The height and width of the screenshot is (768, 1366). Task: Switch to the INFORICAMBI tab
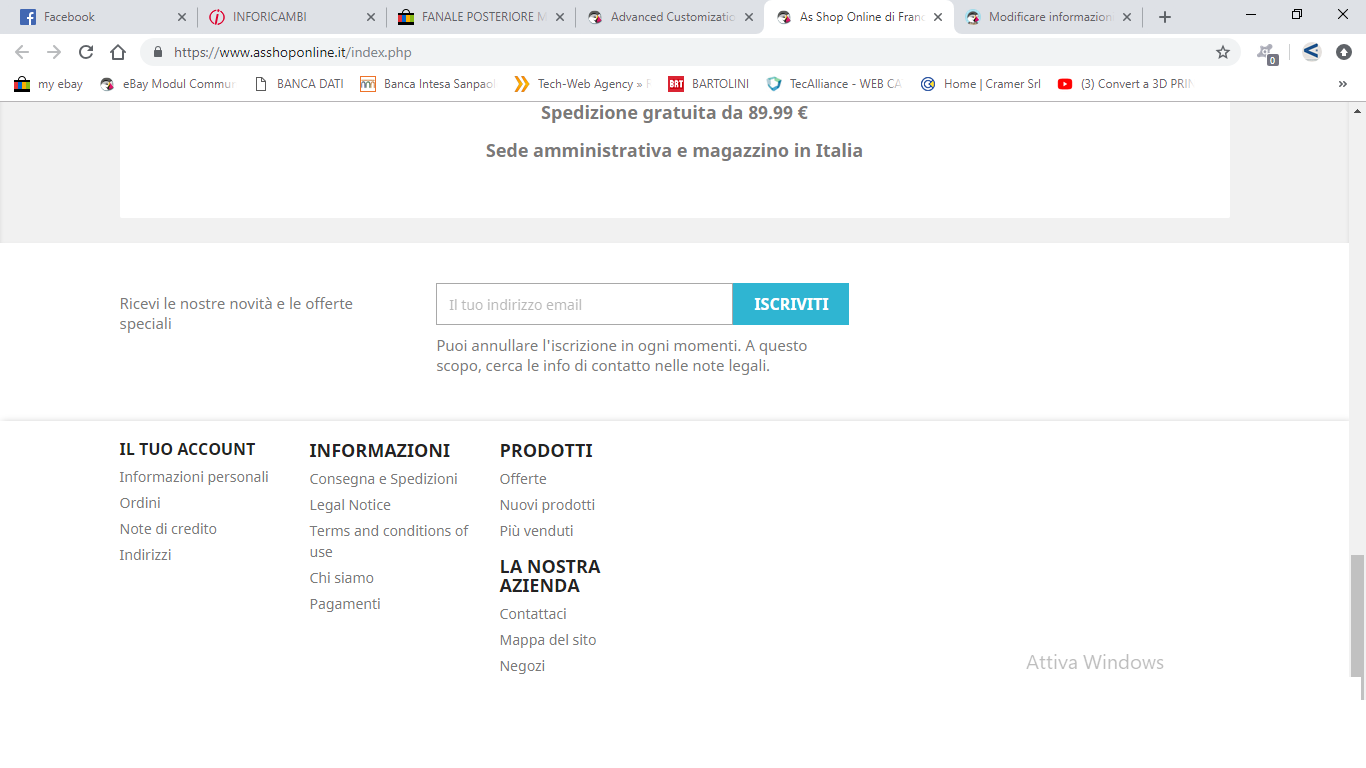pyautogui.click(x=290, y=17)
